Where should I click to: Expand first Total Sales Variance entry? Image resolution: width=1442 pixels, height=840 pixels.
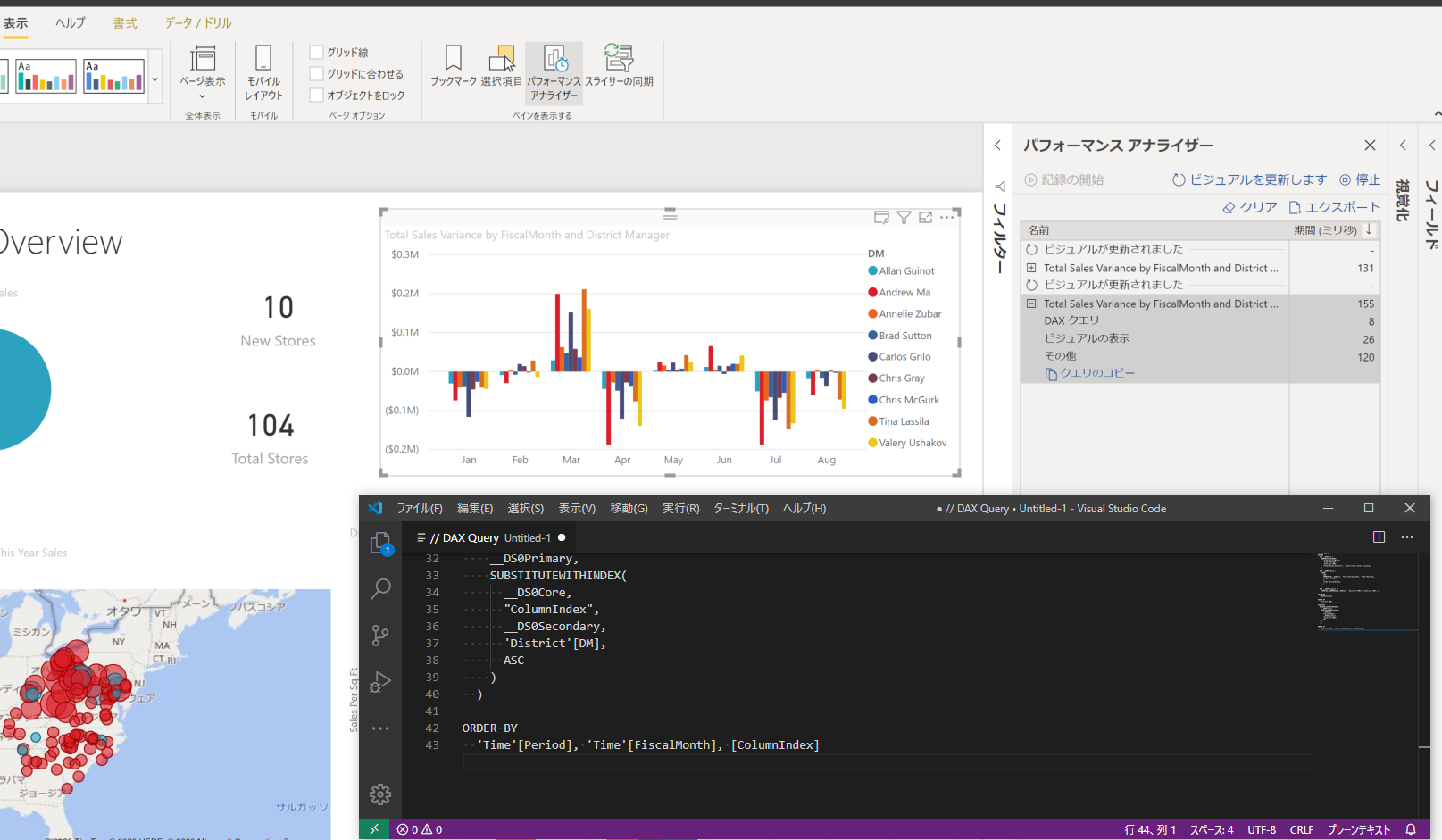click(1031, 268)
